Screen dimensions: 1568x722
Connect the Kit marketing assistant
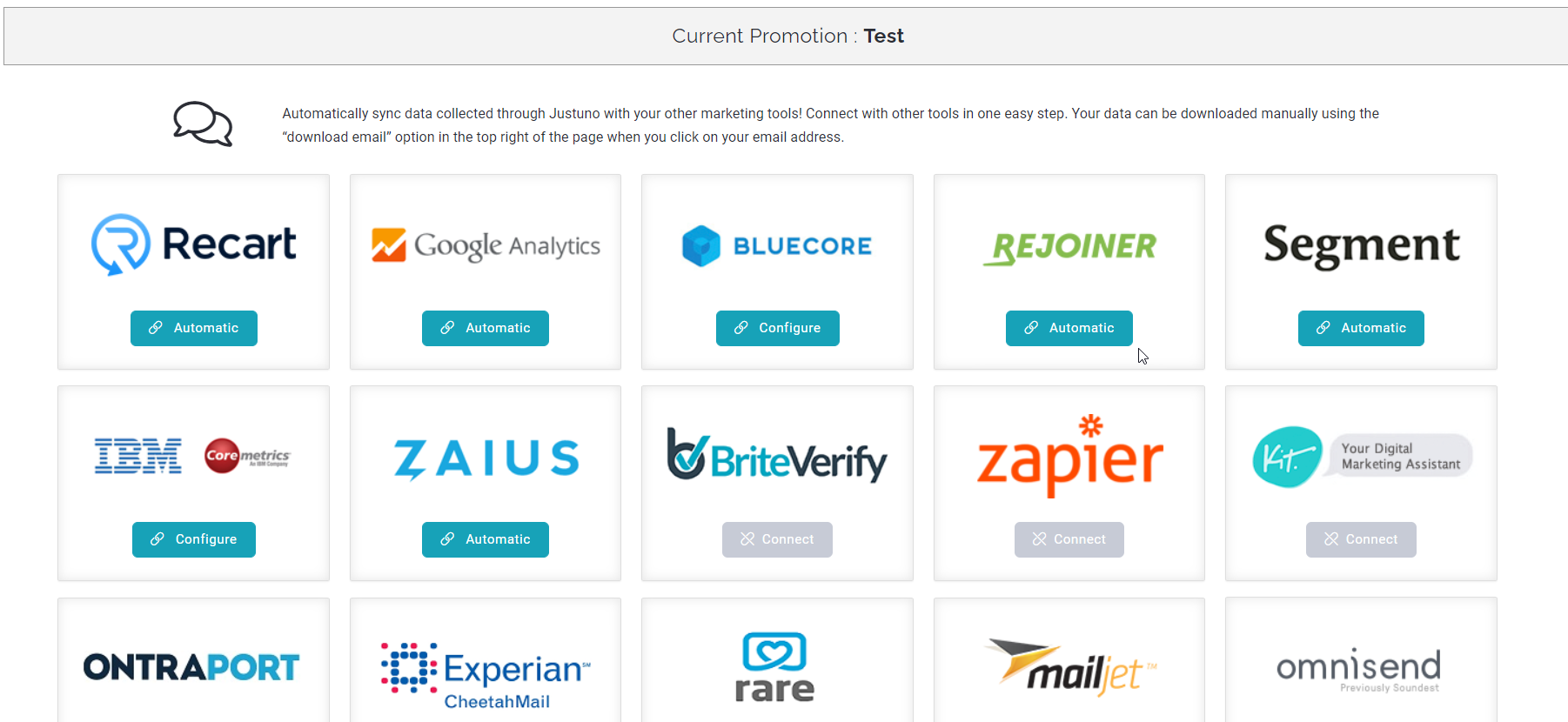pyautogui.click(x=1361, y=539)
